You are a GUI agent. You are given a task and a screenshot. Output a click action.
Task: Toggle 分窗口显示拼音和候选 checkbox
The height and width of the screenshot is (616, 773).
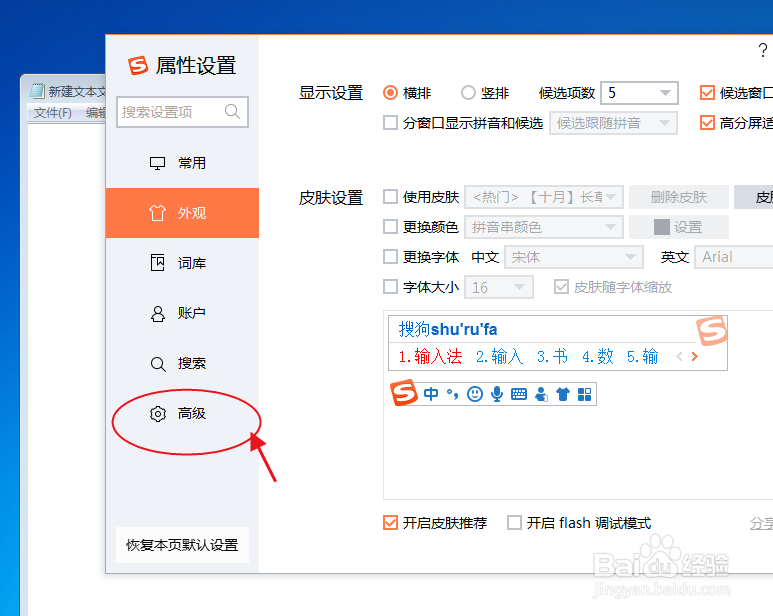click(x=390, y=123)
